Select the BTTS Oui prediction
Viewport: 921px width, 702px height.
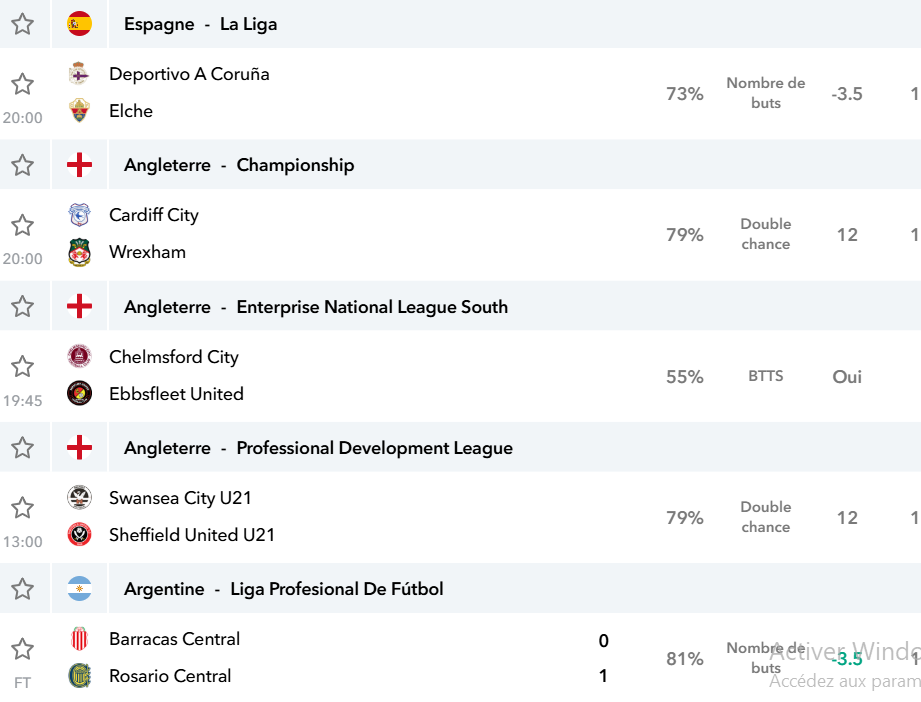[x=847, y=377]
